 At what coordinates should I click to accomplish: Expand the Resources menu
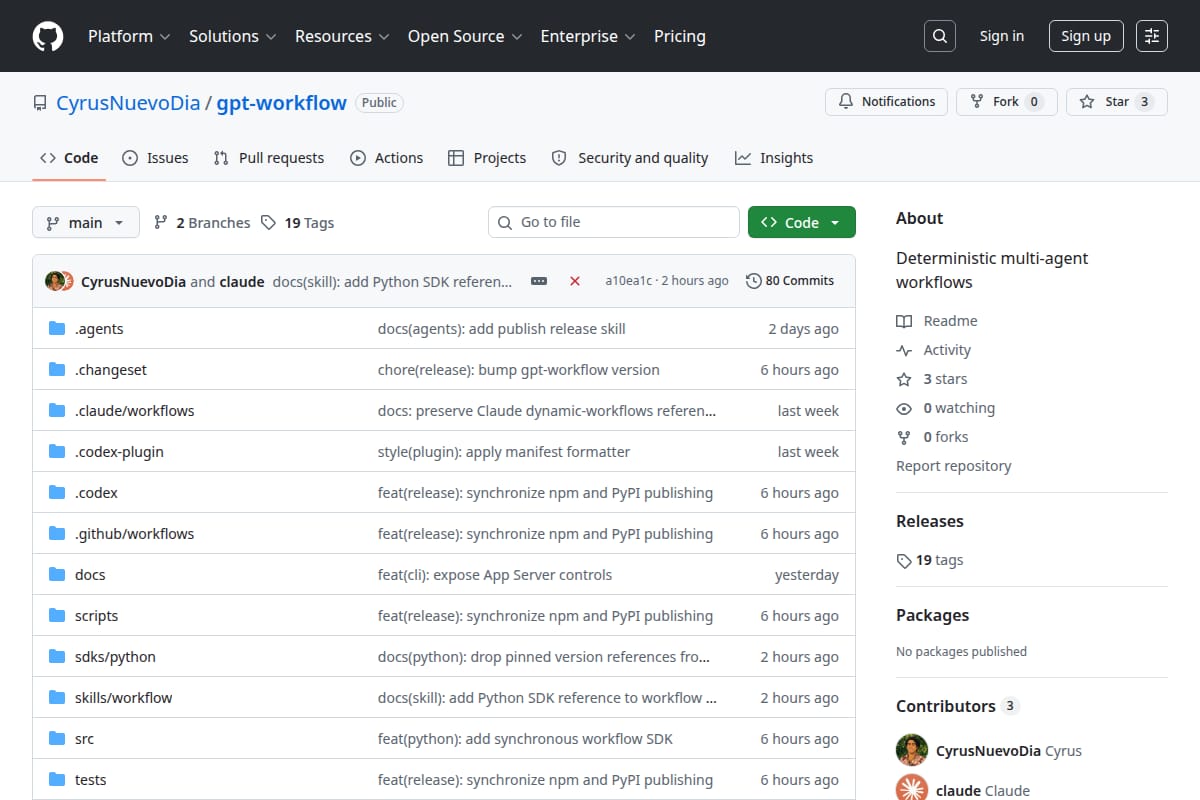[341, 36]
